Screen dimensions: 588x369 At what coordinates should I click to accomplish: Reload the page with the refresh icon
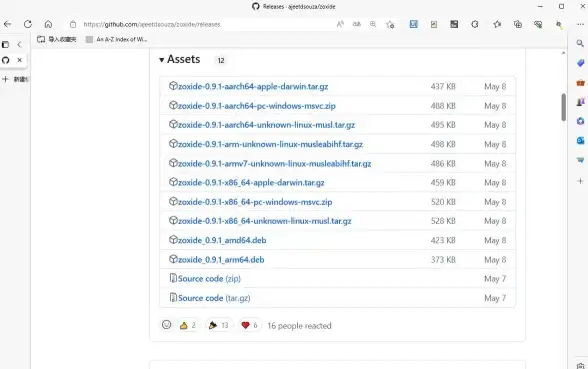pyautogui.click(x=28, y=24)
